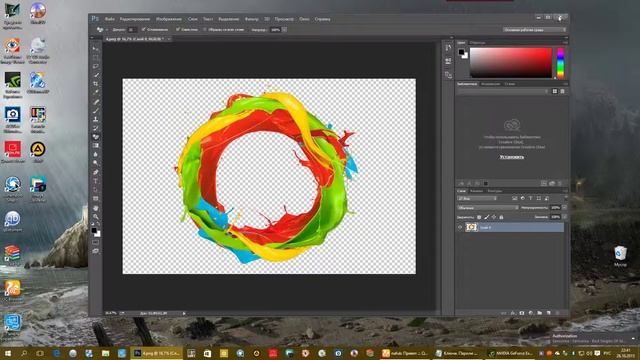This screenshot has height=360, width=640.
Task: Select the Horizontal Type tool
Action: point(96,181)
